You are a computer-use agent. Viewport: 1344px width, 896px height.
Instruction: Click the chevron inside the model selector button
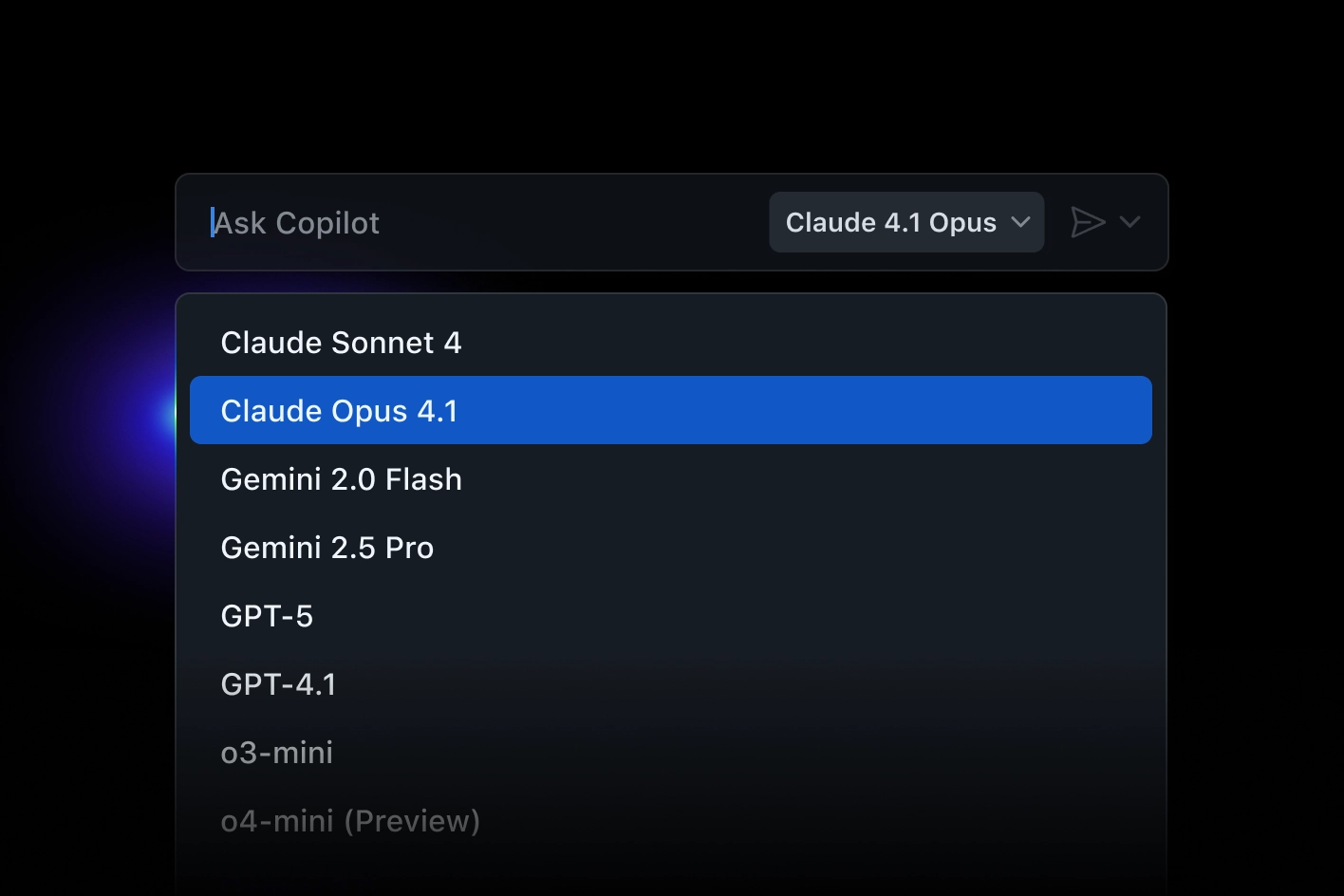(1021, 222)
